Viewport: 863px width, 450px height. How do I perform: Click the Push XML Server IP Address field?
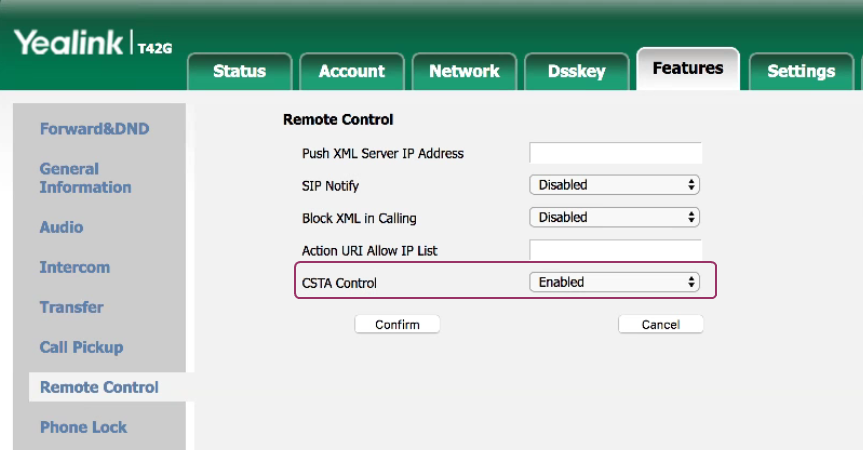coord(615,153)
